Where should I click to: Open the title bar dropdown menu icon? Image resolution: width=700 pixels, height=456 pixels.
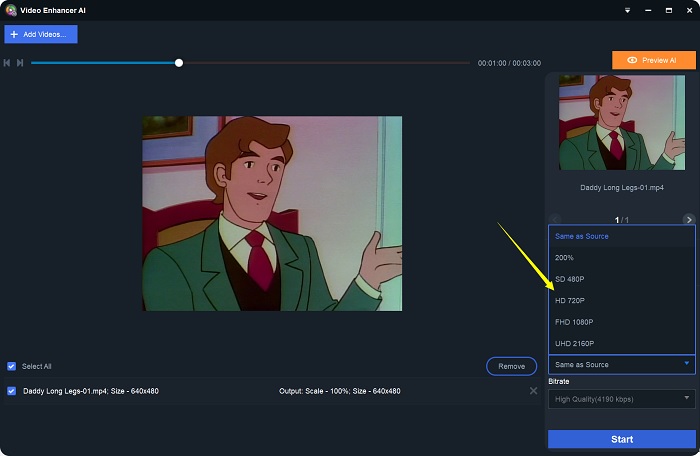[627, 10]
